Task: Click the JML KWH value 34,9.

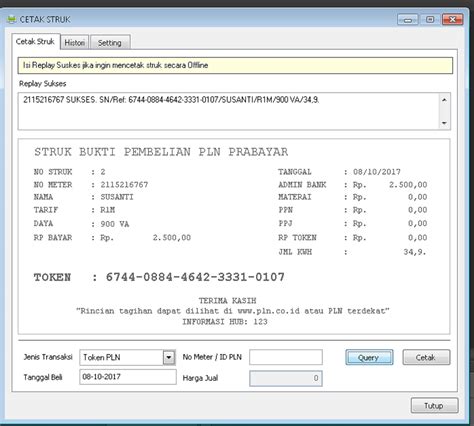Action: [x=415, y=252]
